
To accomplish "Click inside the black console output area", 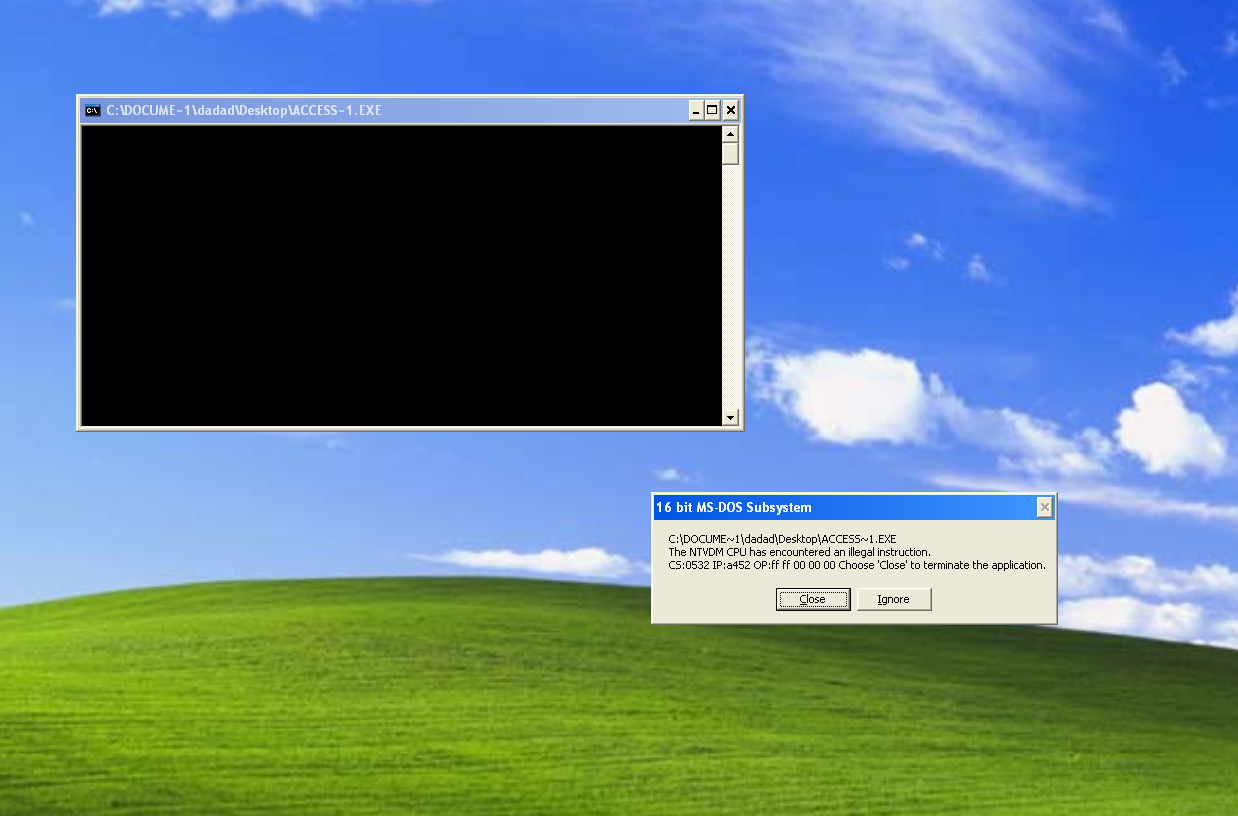I will pyautogui.click(x=400, y=276).
